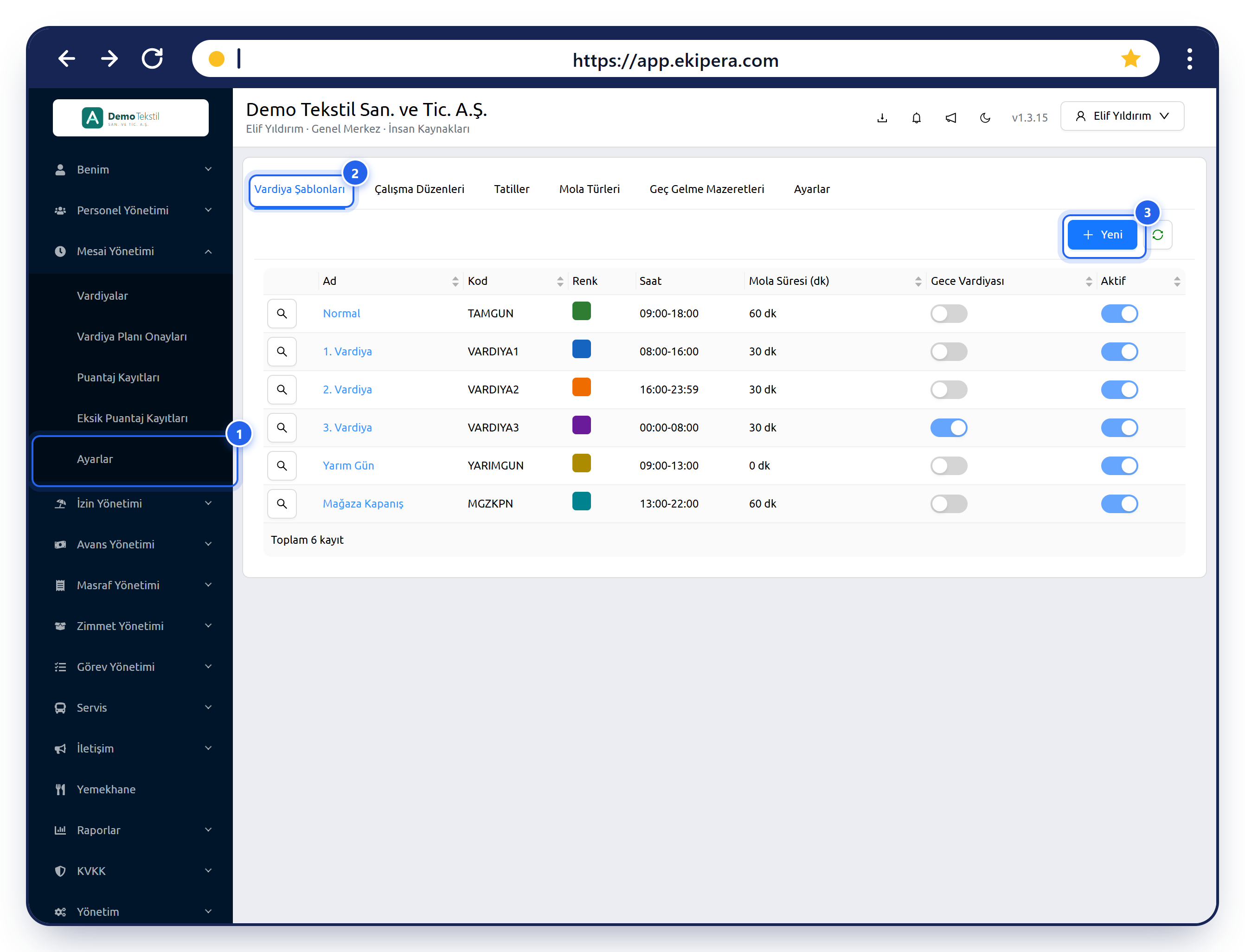Expand Raporlar sidebar menu
Screen dimensions: 1245x952
(131, 830)
